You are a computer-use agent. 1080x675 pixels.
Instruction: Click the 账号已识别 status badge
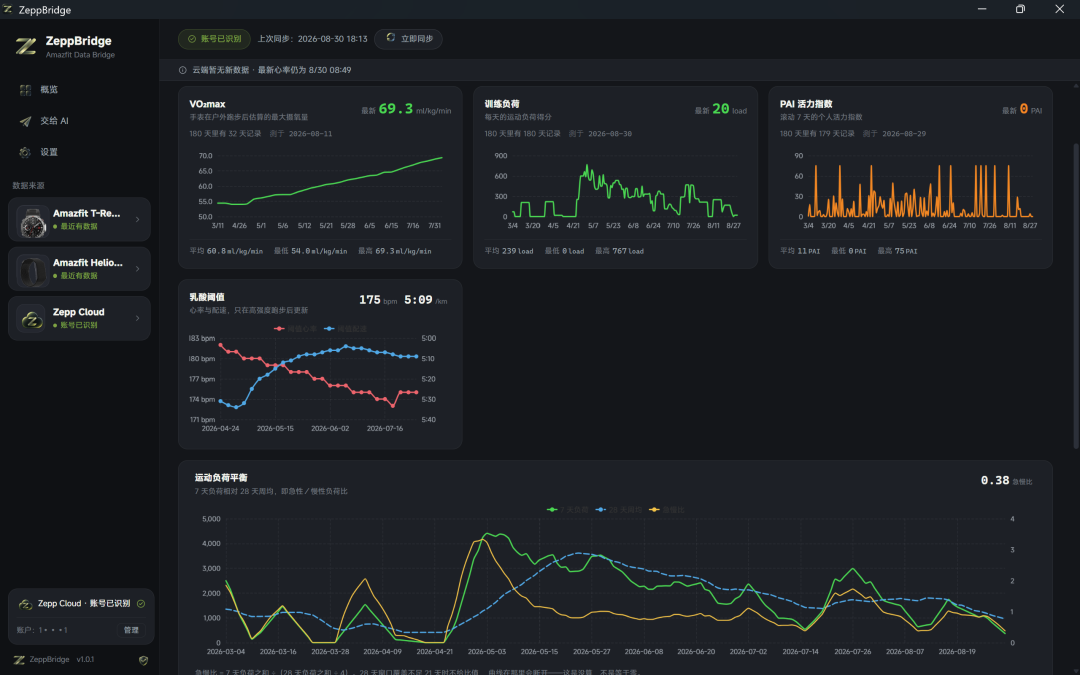tap(214, 39)
